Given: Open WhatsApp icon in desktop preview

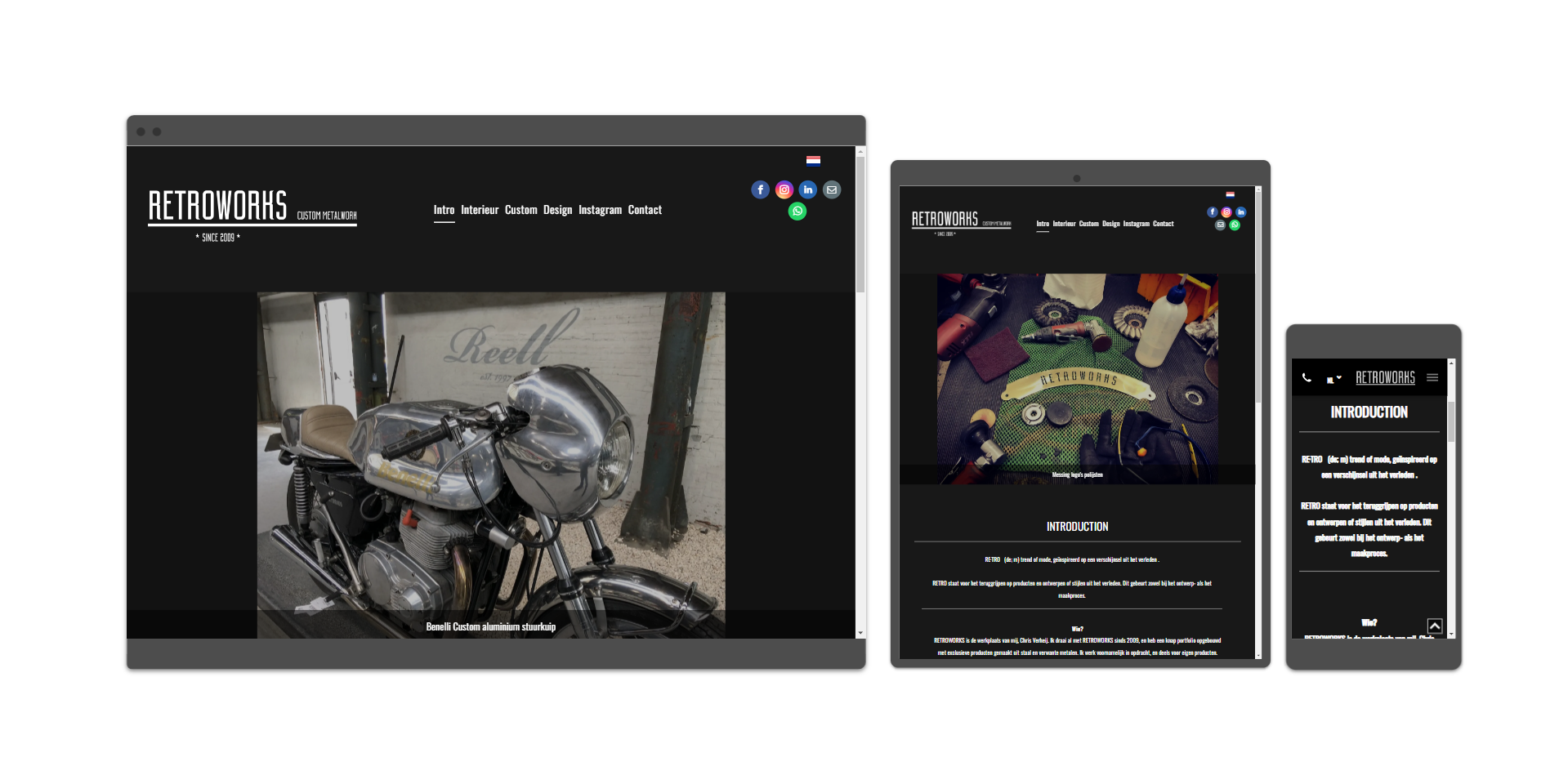Looking at the screenshot, I should coord(797,212).
